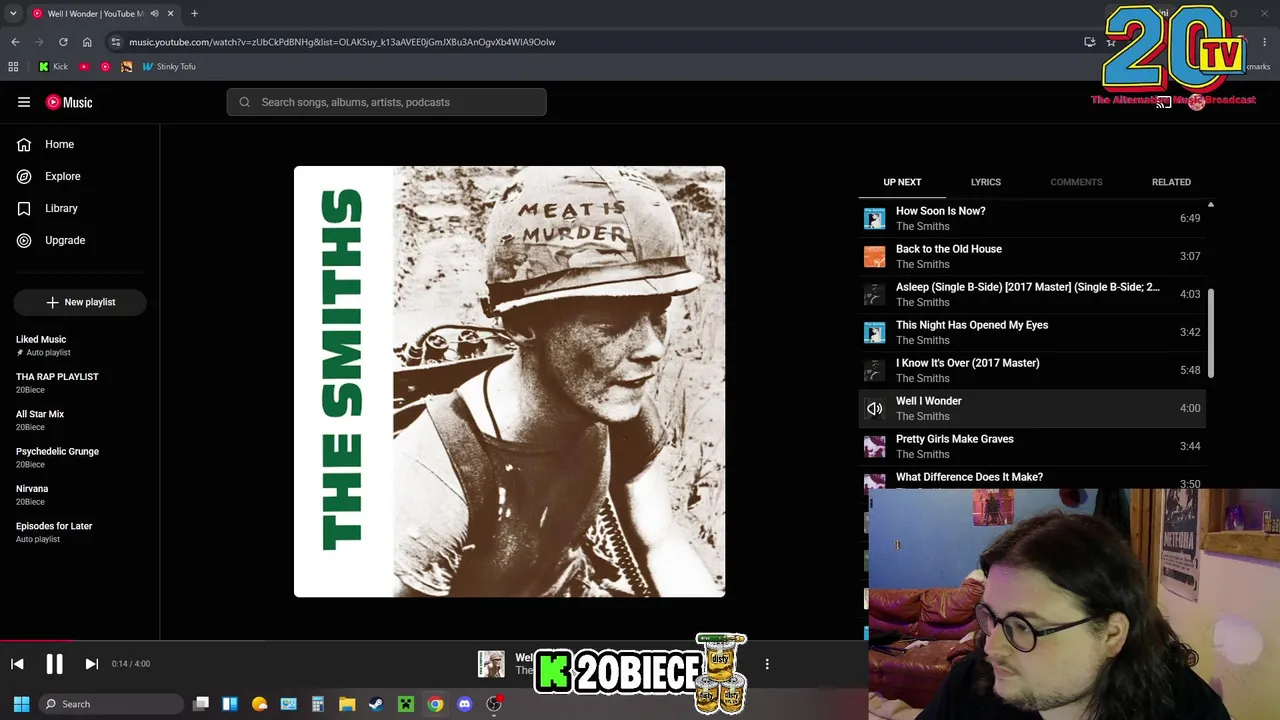Viewport: 1280px width, 720px height.
Task: Bookmark this page with the star icon
Action: pos(1111,42)
